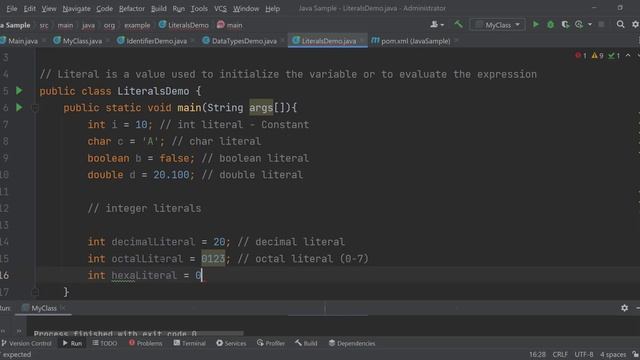Open the Build menu
The image size is (640, 360).
click(x=158, y=8)
